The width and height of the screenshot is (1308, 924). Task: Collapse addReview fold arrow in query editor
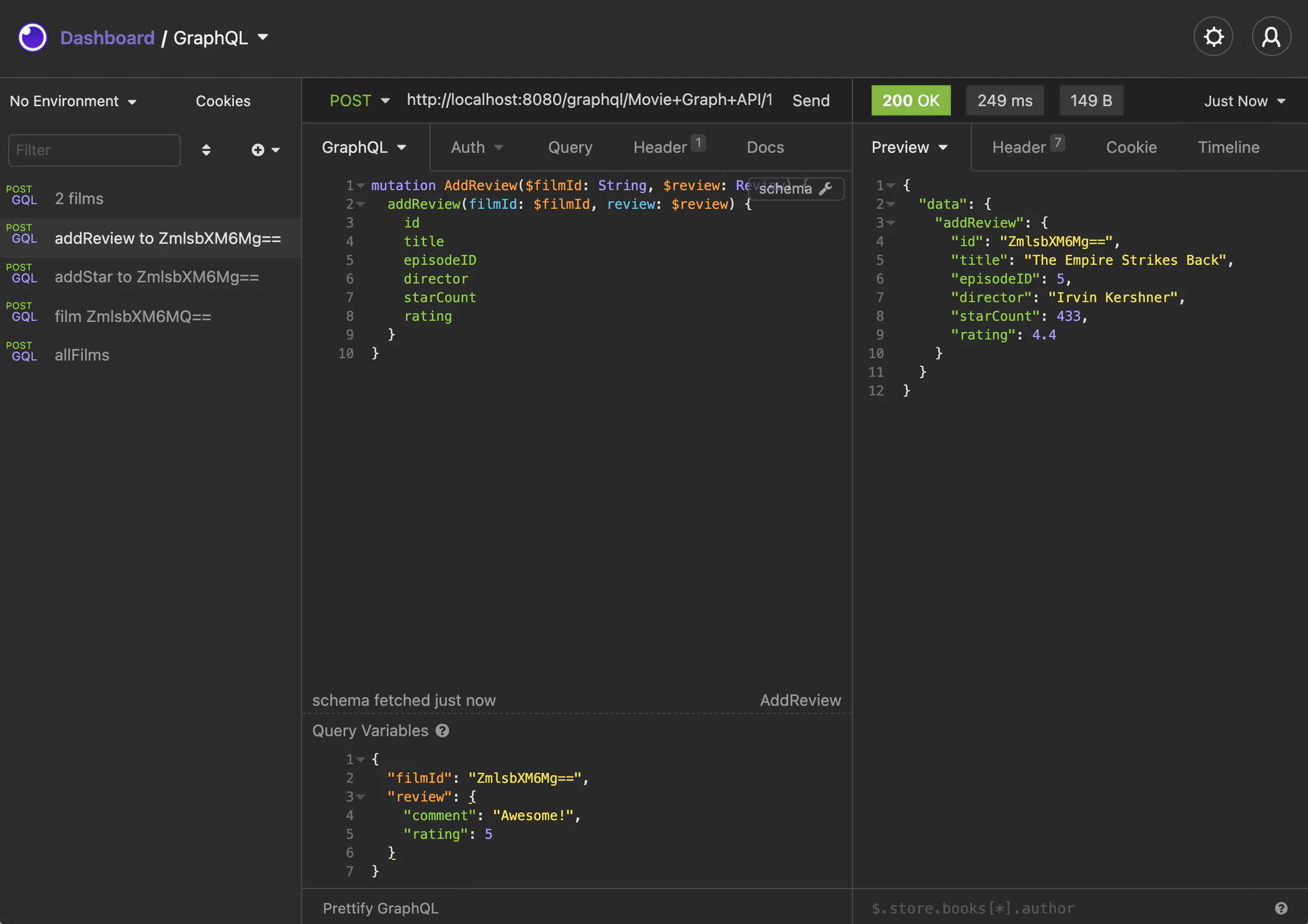361,204
